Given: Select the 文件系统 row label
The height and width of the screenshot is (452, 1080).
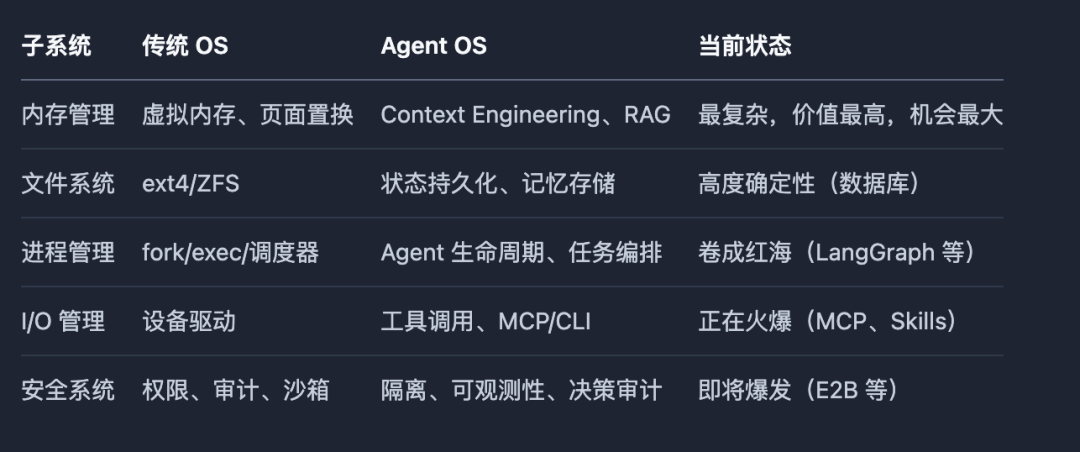Looking at the screenshot, I should (68, 183).
